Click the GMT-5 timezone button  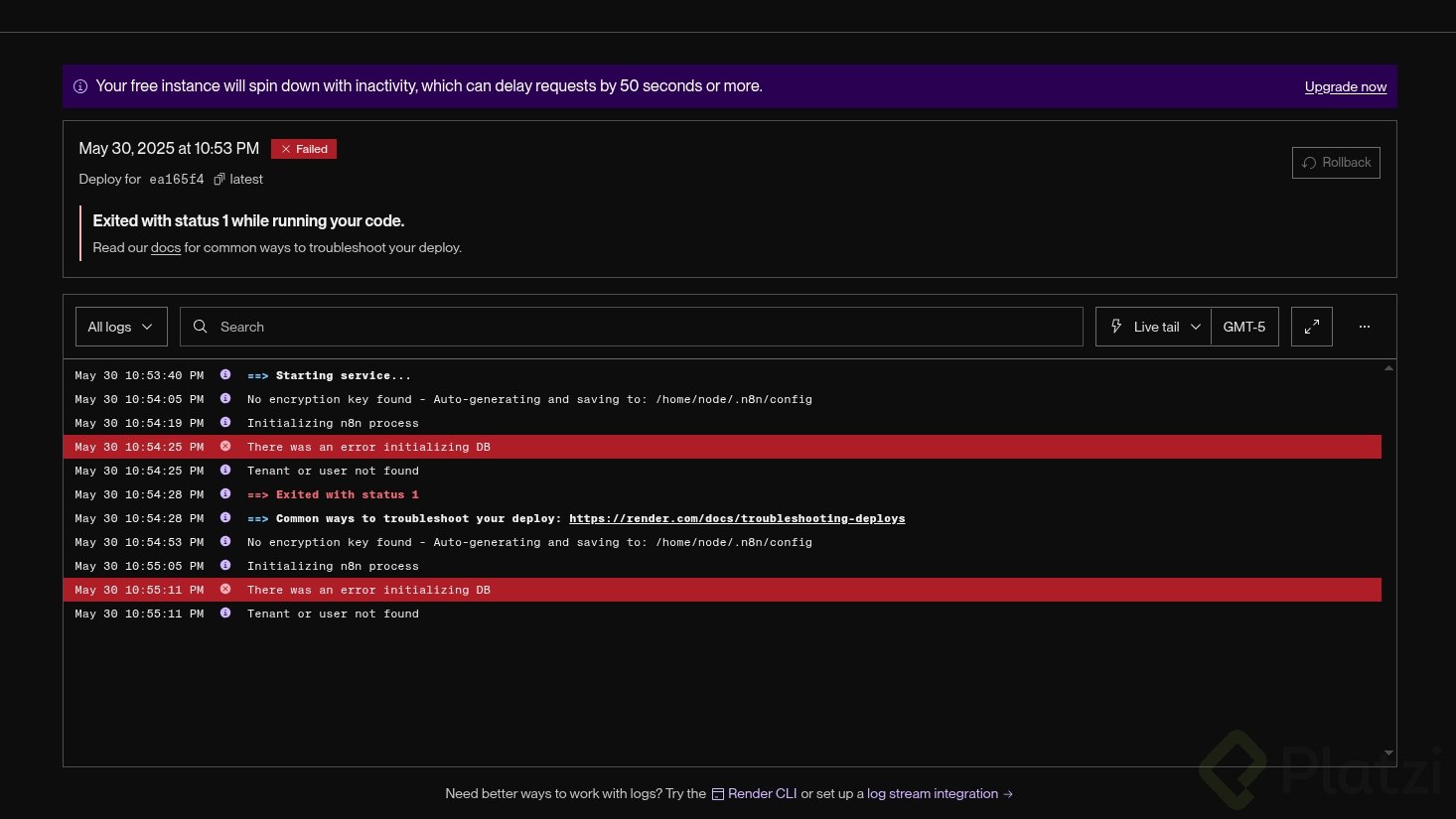(1244, 327)
